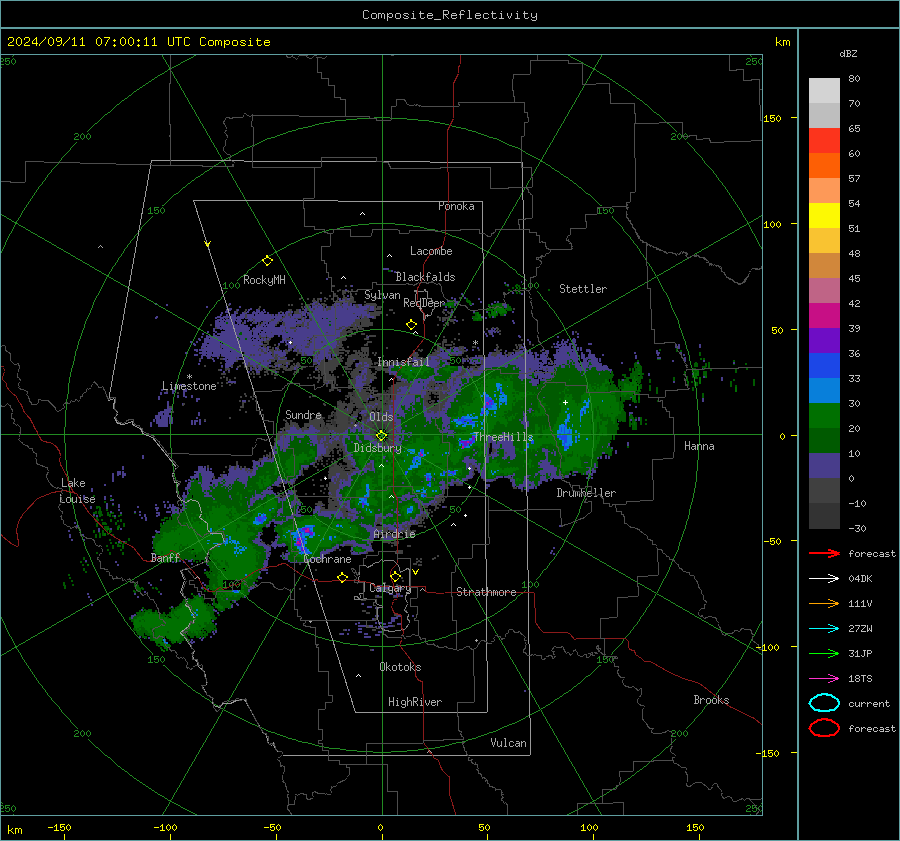Screen dimensions: 900x841
Task: Click the yellow diamond marker below RedDeer
Action: [x=412, y=325]
